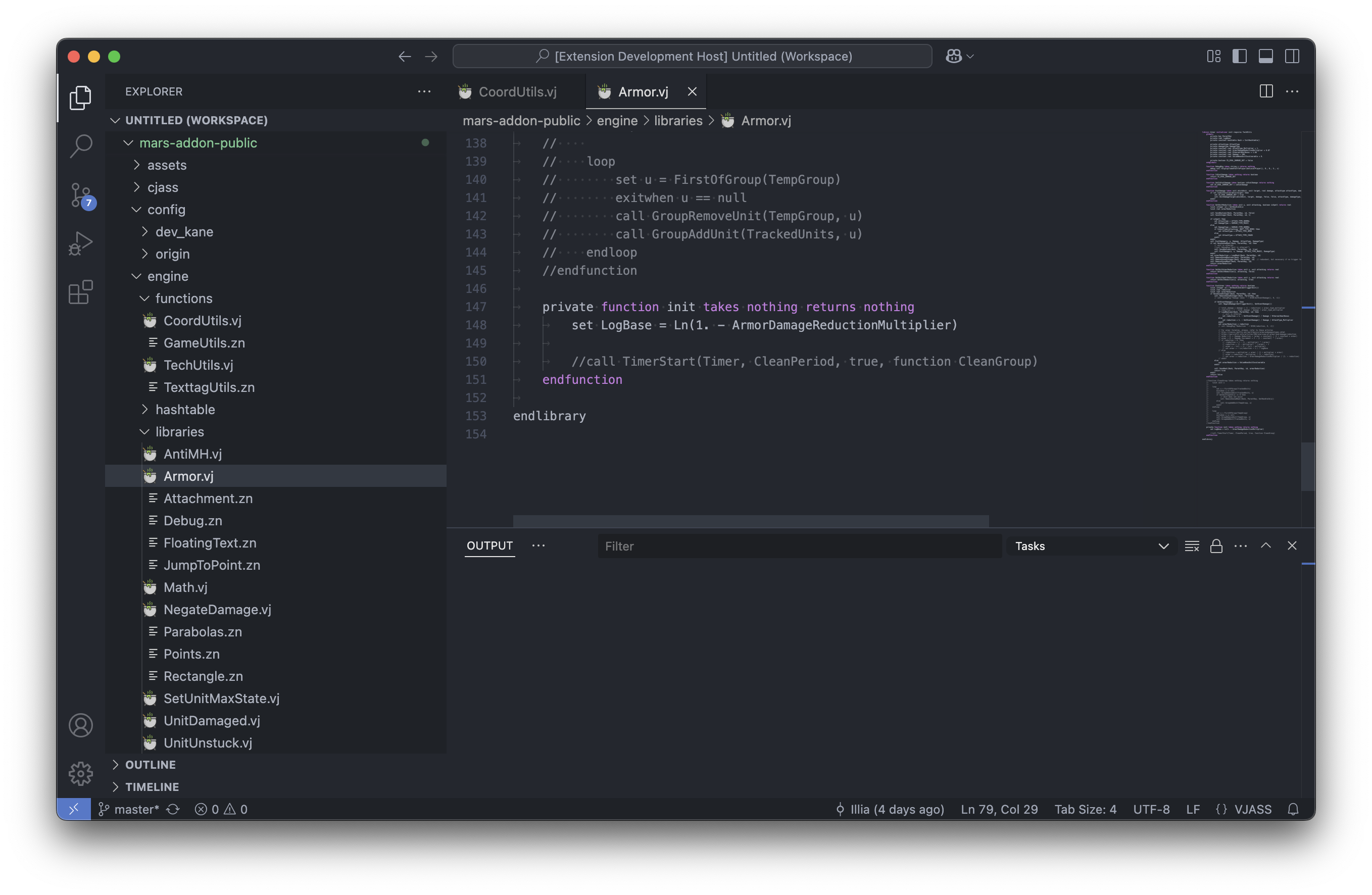1372x895 pixels.
Task: Open the Search view in activity bar
Action: coord(81,146)
